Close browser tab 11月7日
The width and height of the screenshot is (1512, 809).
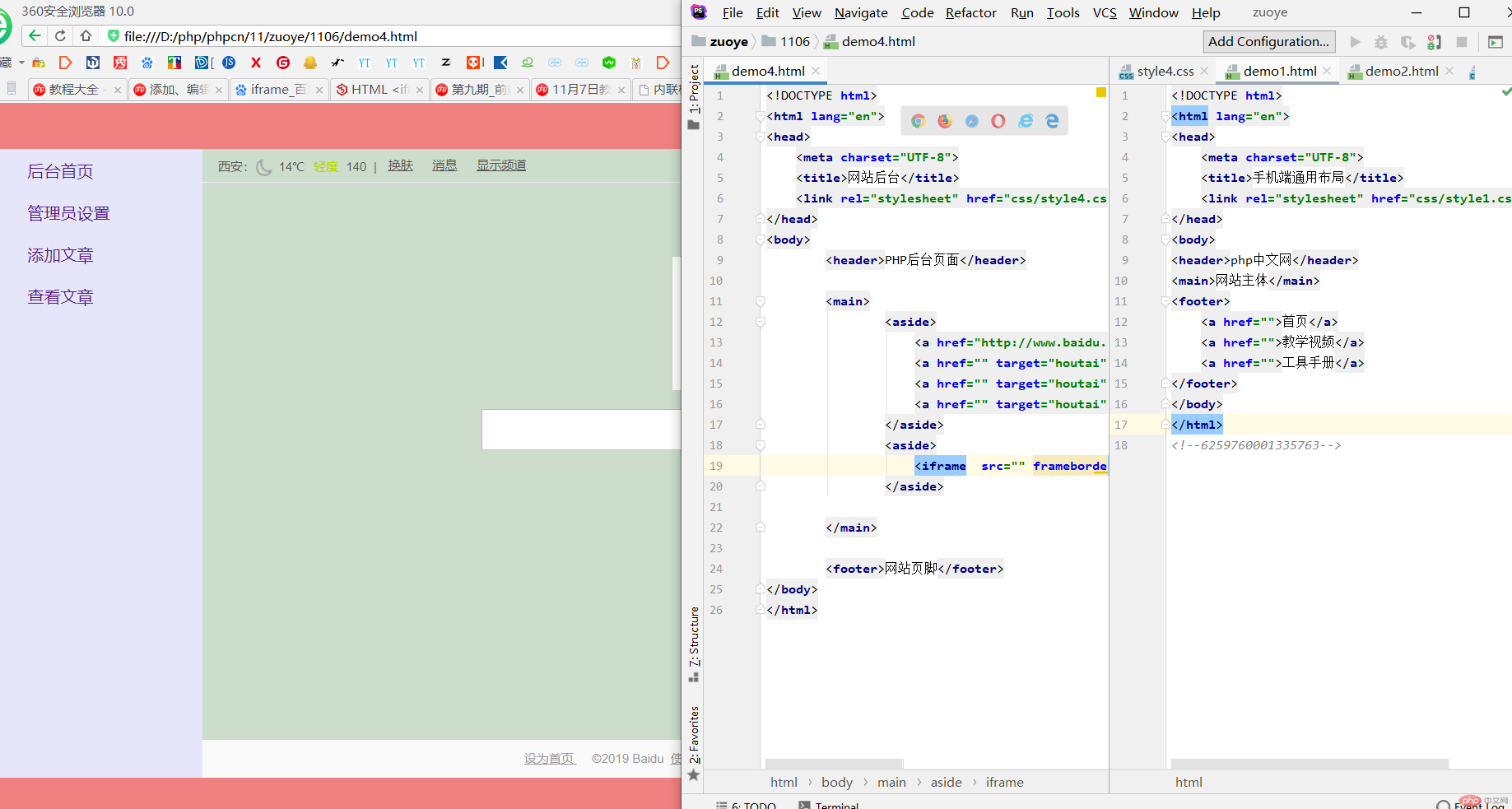tap(621, 90)
